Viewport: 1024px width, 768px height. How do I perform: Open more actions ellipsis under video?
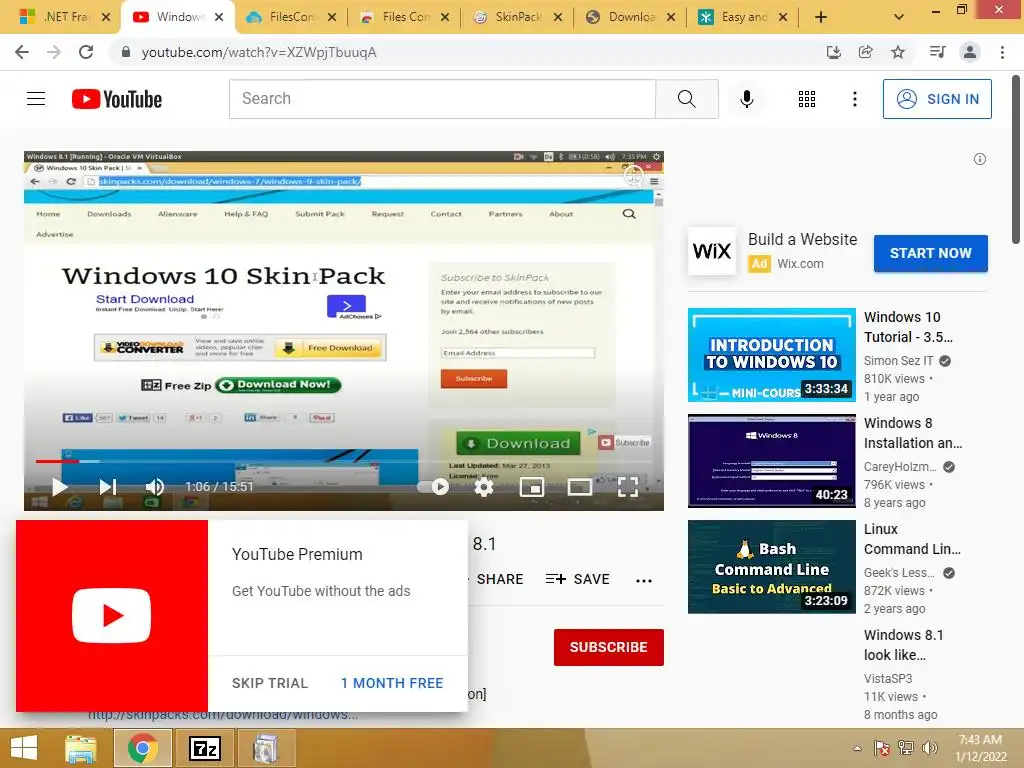[644, 580]
